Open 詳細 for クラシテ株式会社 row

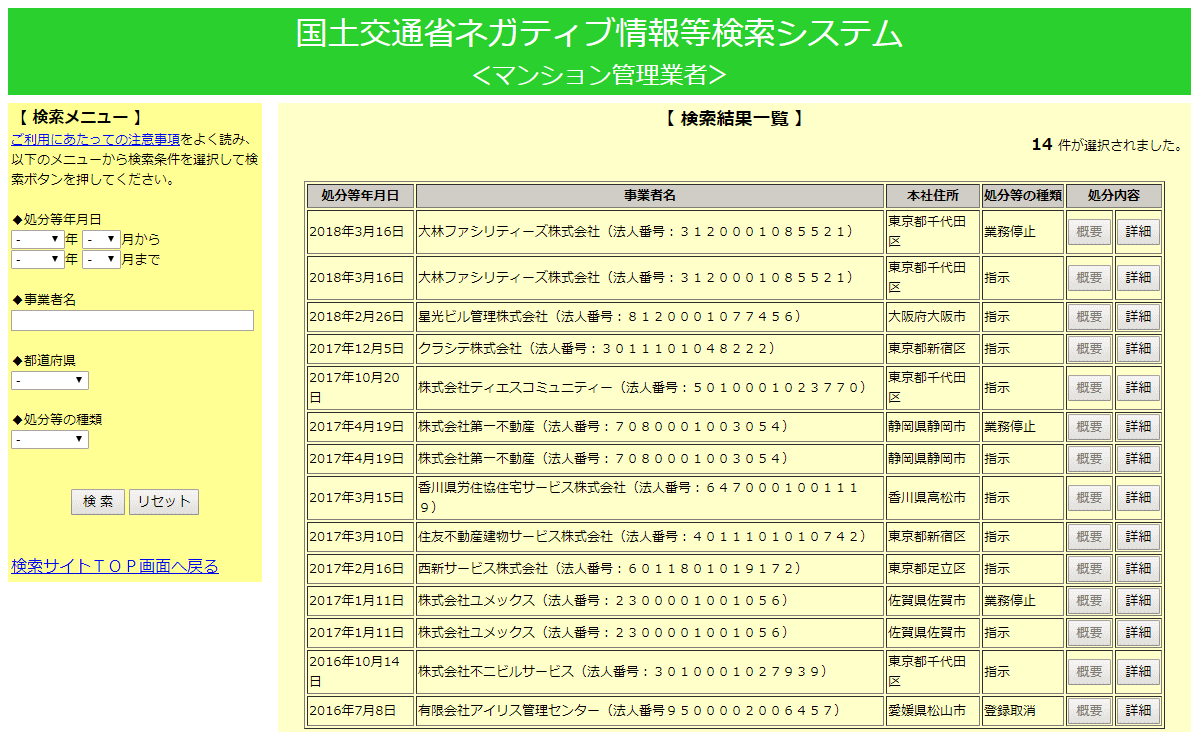pyautogui.click(x=1139, y=349)
